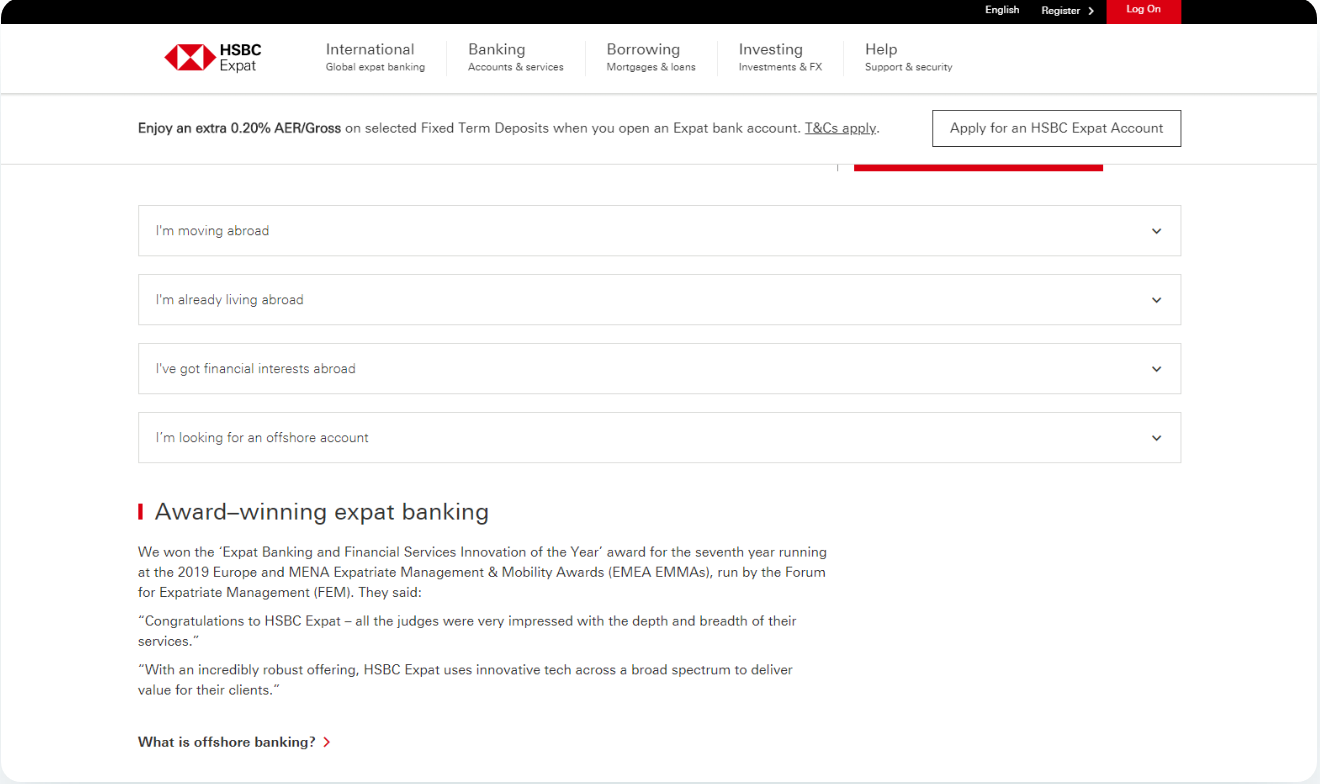Click the Accounts & services subtitle
The width and height of the screenshot is (1320, 784).
[515, 67]
